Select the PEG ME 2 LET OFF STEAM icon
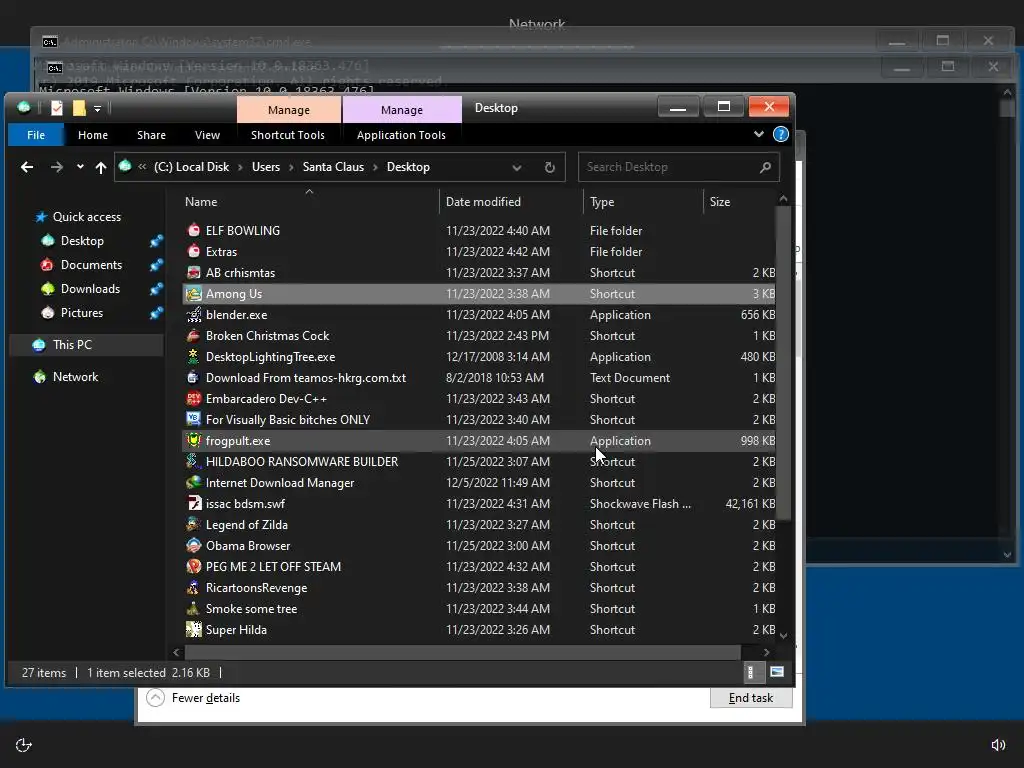Image resolution: width=1024 pixels, height=768 pixels. click(193, 566)
